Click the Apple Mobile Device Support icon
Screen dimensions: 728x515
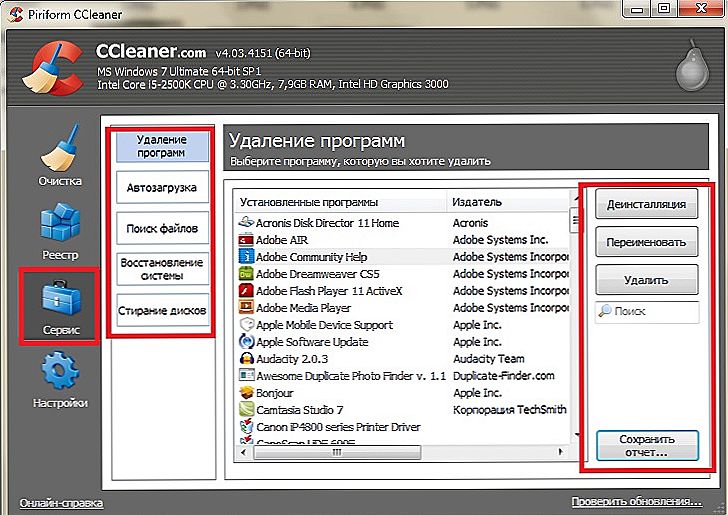246,325
